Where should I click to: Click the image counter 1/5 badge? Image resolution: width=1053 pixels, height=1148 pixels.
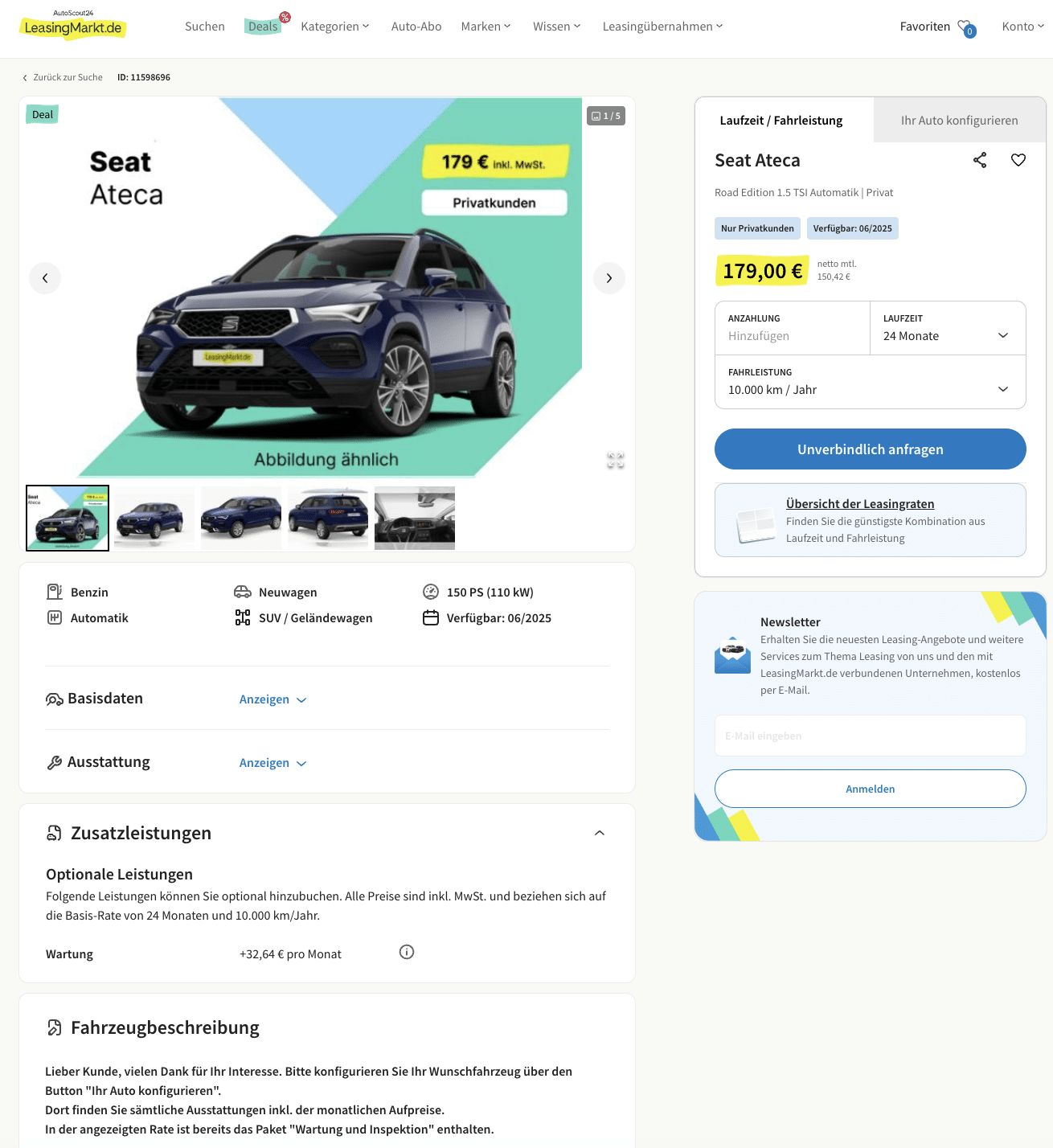click(x=606, y=116)
